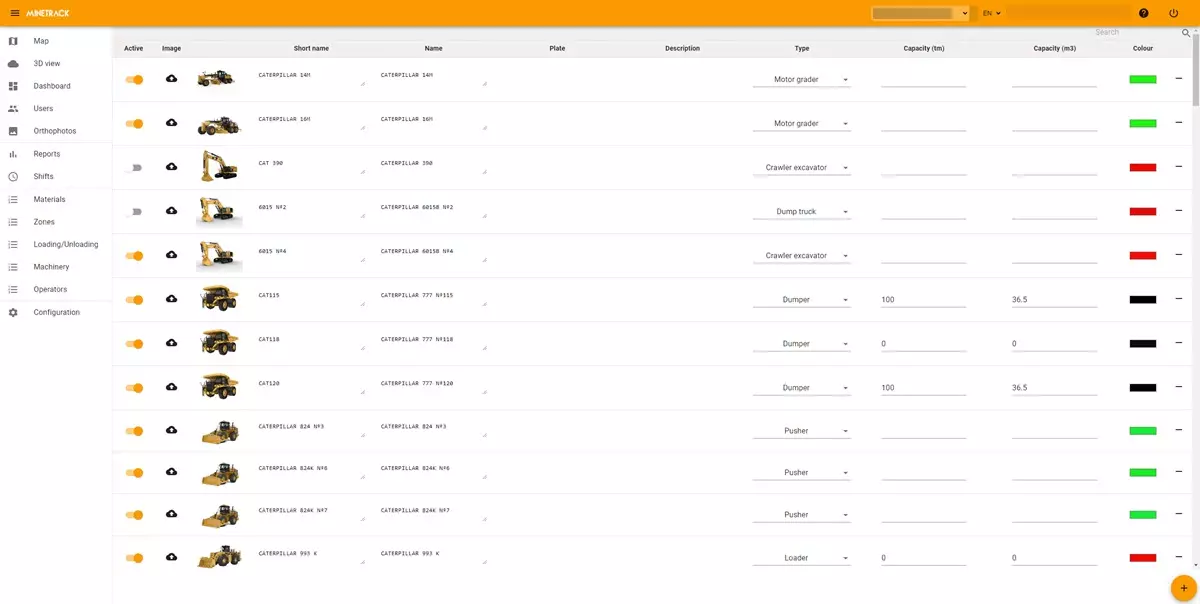Click the dump truck thumbnail for CAT118
The image size is (1200, 604).
tap(219, 342)
